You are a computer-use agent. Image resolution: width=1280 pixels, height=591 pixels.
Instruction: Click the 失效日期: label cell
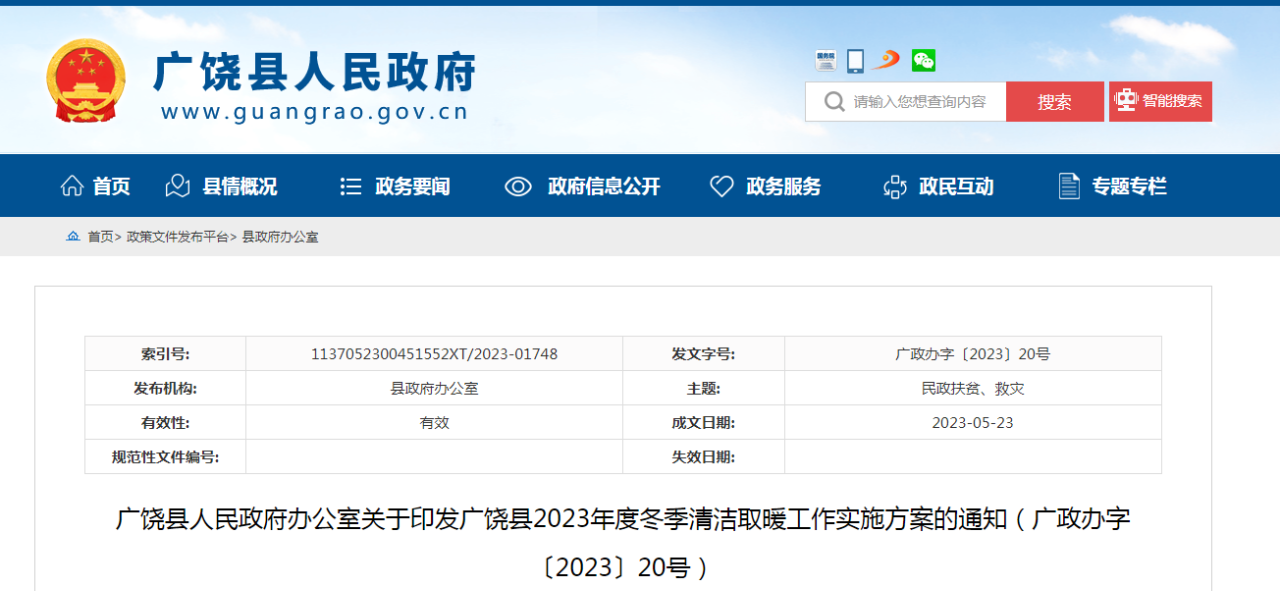[703, 456]
